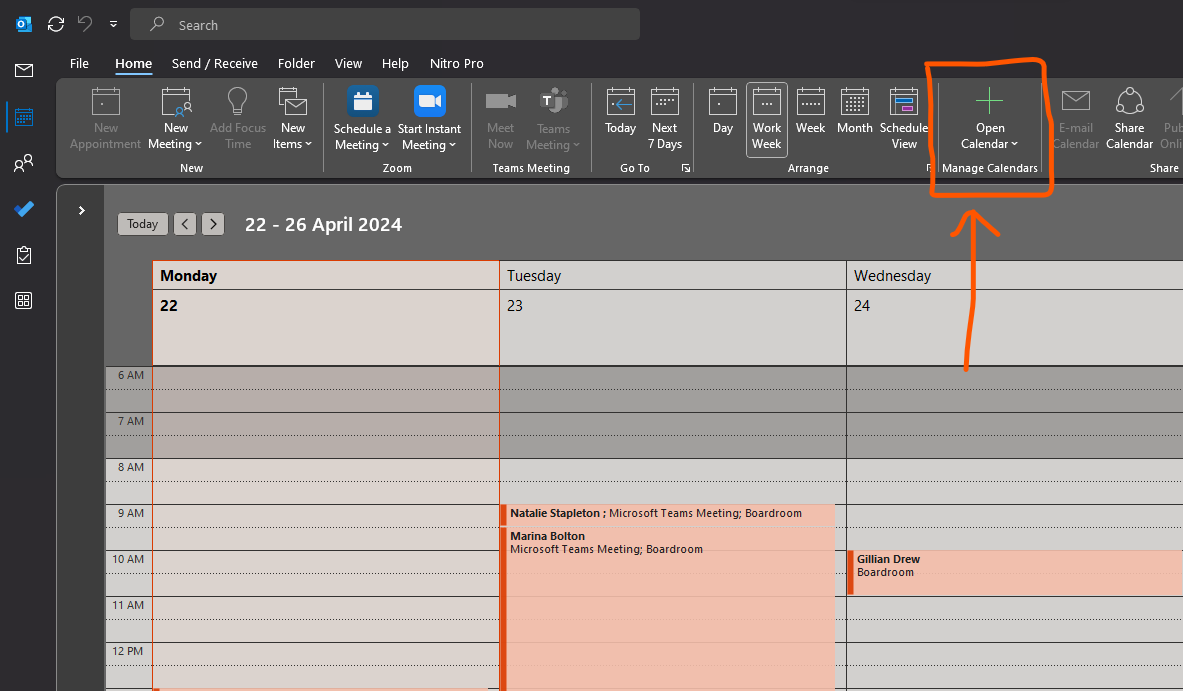The width and height of the screenshot is (1183, 691).
Task: Show the Next 7 Days view
Action: pos(664,119)
